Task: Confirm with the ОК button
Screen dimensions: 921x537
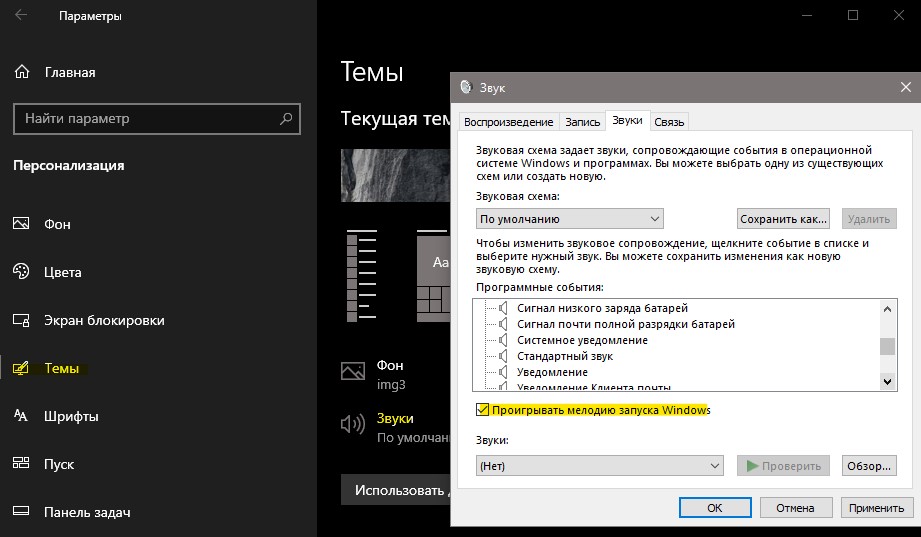Action: click(x=715, y=508)
